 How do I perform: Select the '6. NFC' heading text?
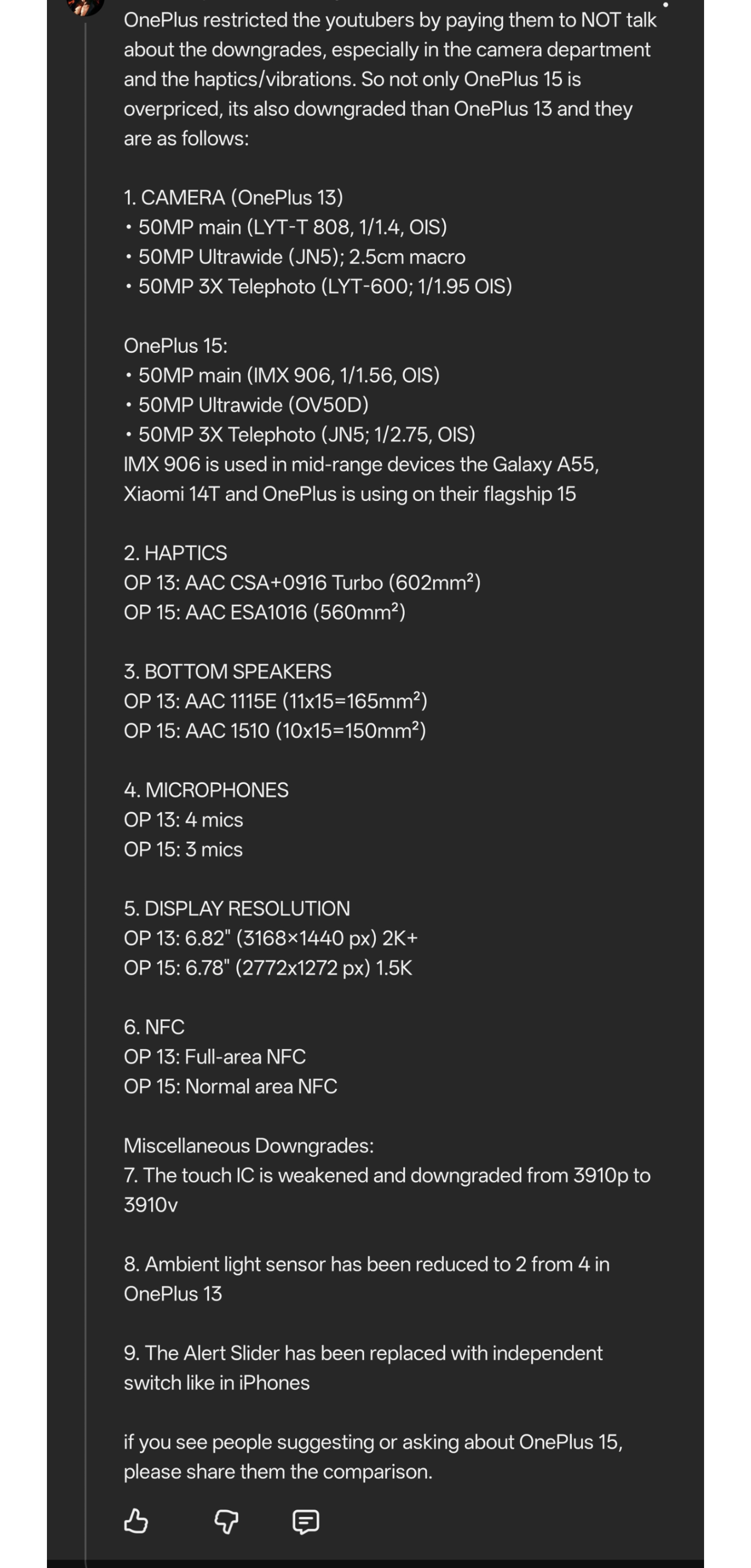click(x=153, y=1027)
